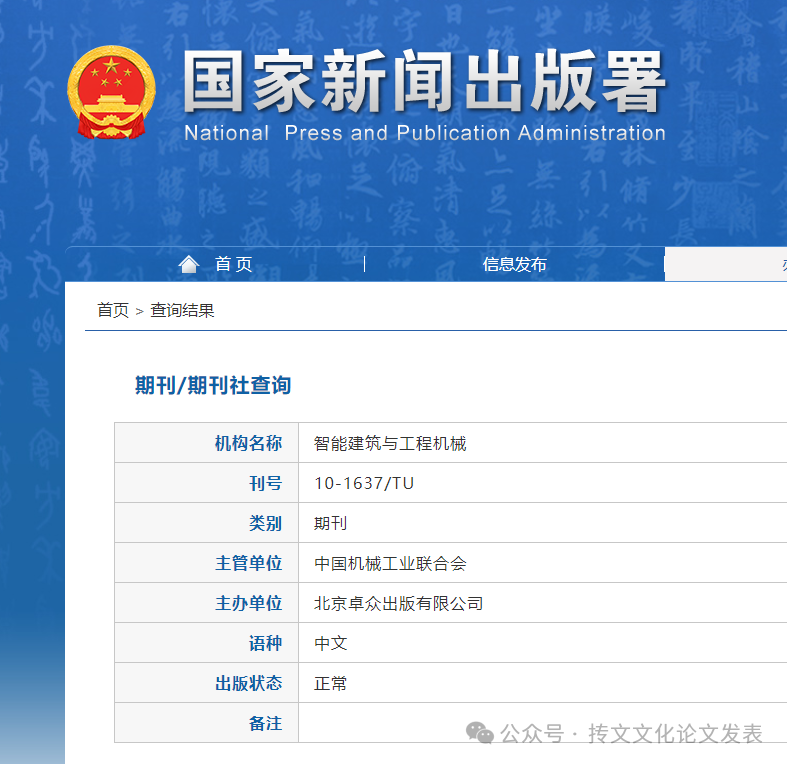Open the 首页 navigation tab
The width and height of the screenshot is (787, 764).
233,264
